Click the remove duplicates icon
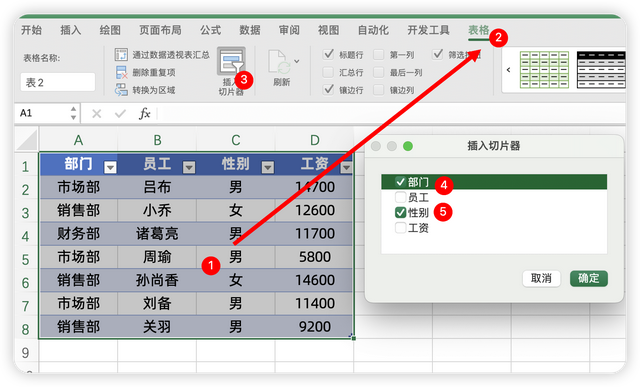The height and width of the screenshot is (387, 640). [121, 72]
